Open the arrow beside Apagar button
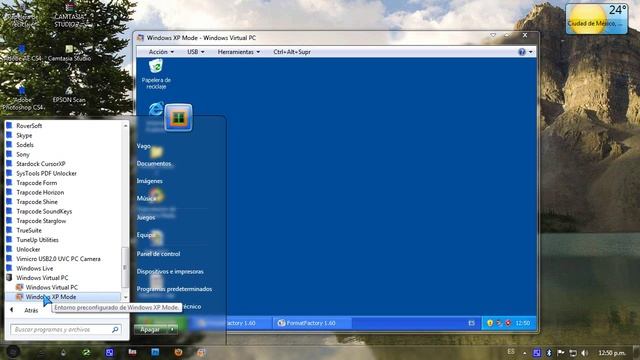 [172, 329]
